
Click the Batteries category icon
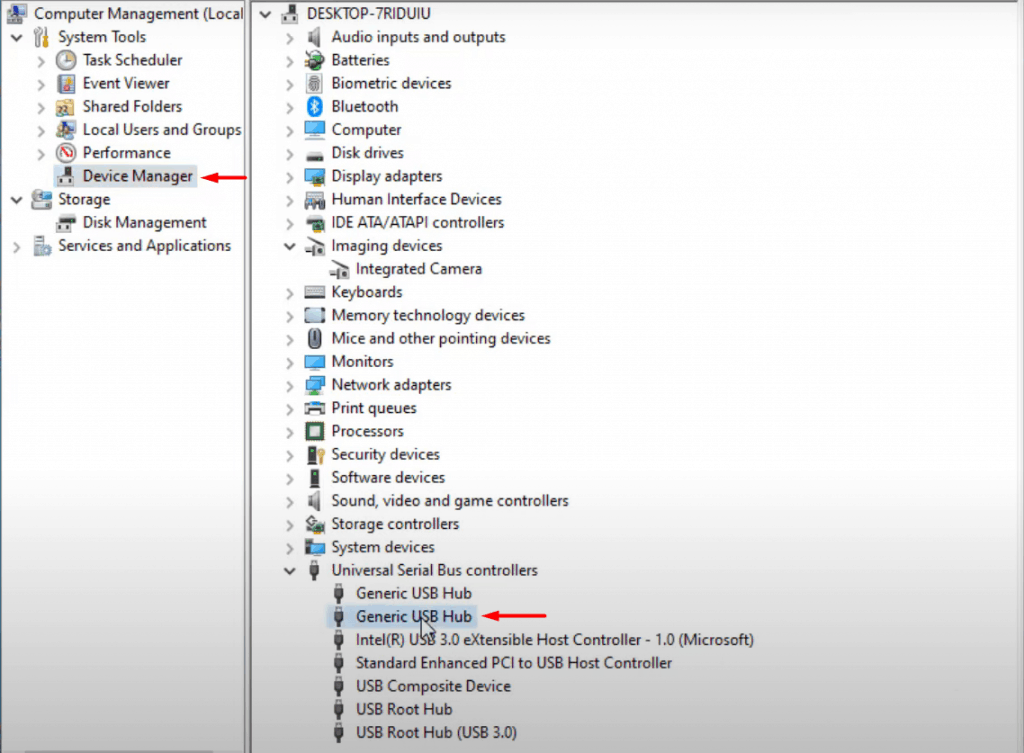pyautogui.click(x=314, y=61)
